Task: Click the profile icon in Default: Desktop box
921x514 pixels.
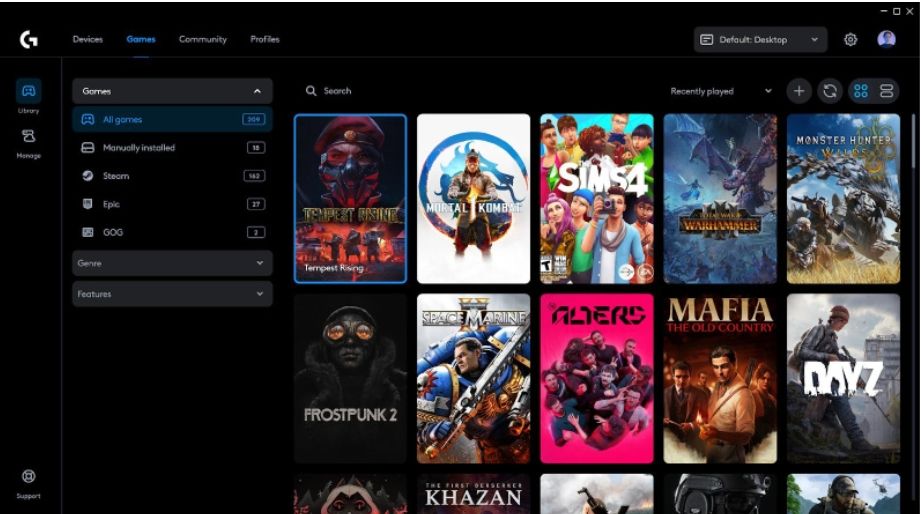Action: (707, 39)
